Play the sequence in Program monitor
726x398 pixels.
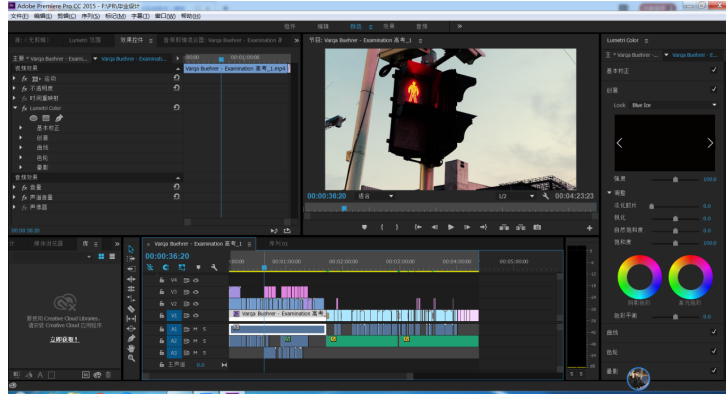pos(451,227)
